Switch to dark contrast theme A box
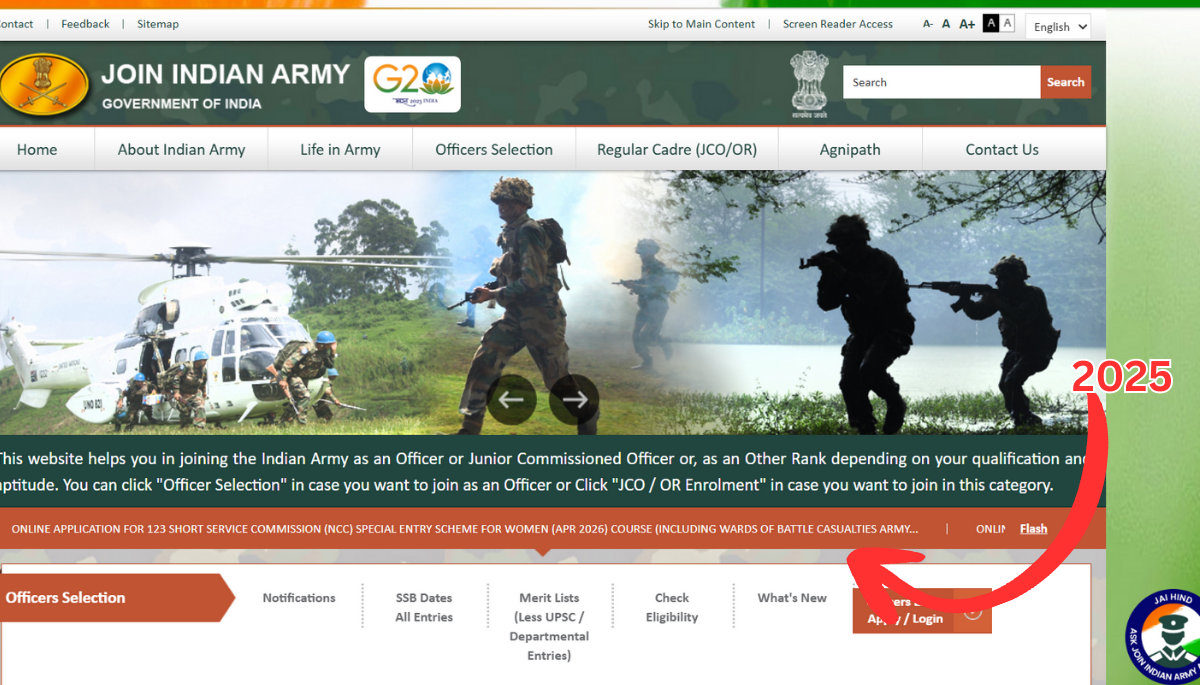The height and width of the screenshot is (685, 1200). [991, 23]
